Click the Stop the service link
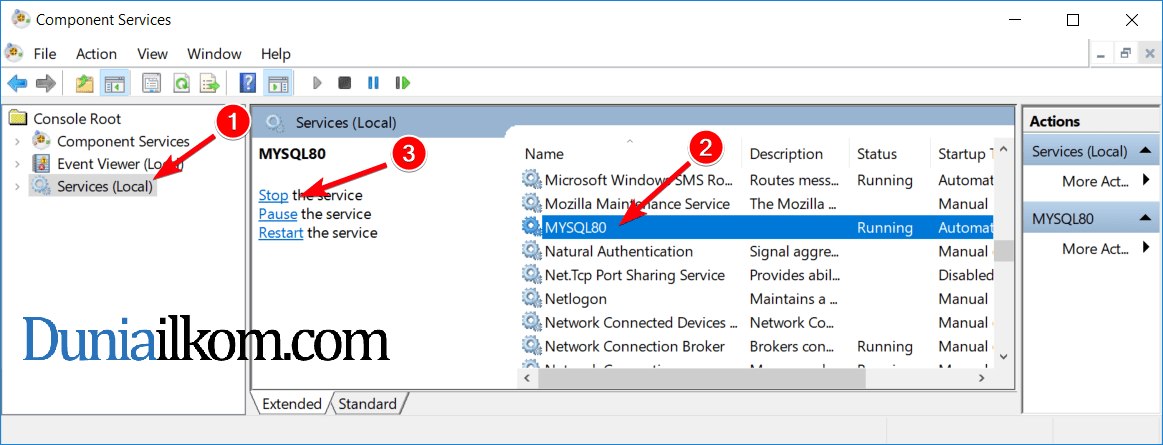 point(273,196)
